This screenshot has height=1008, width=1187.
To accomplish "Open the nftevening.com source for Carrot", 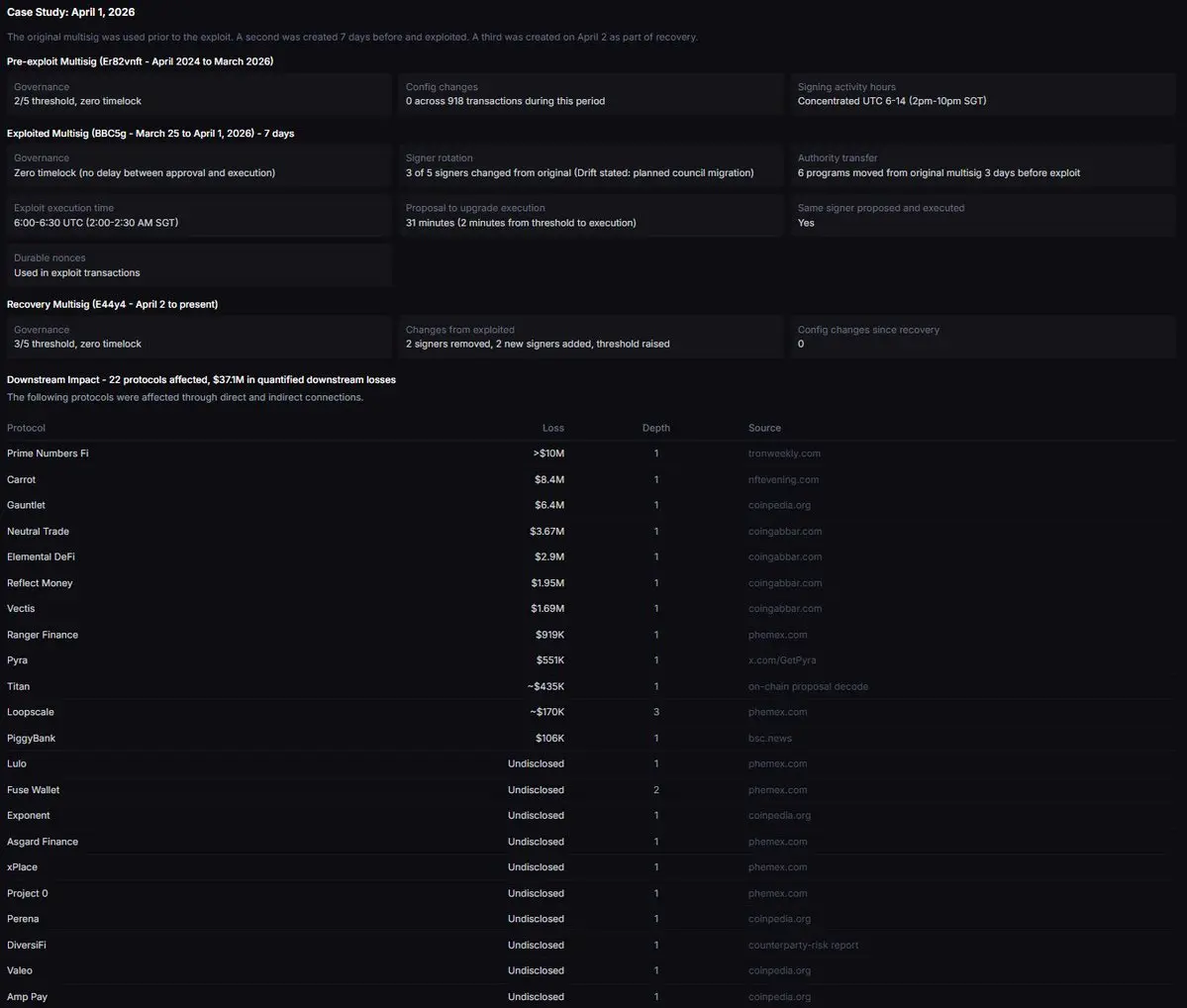I will 783,479.
